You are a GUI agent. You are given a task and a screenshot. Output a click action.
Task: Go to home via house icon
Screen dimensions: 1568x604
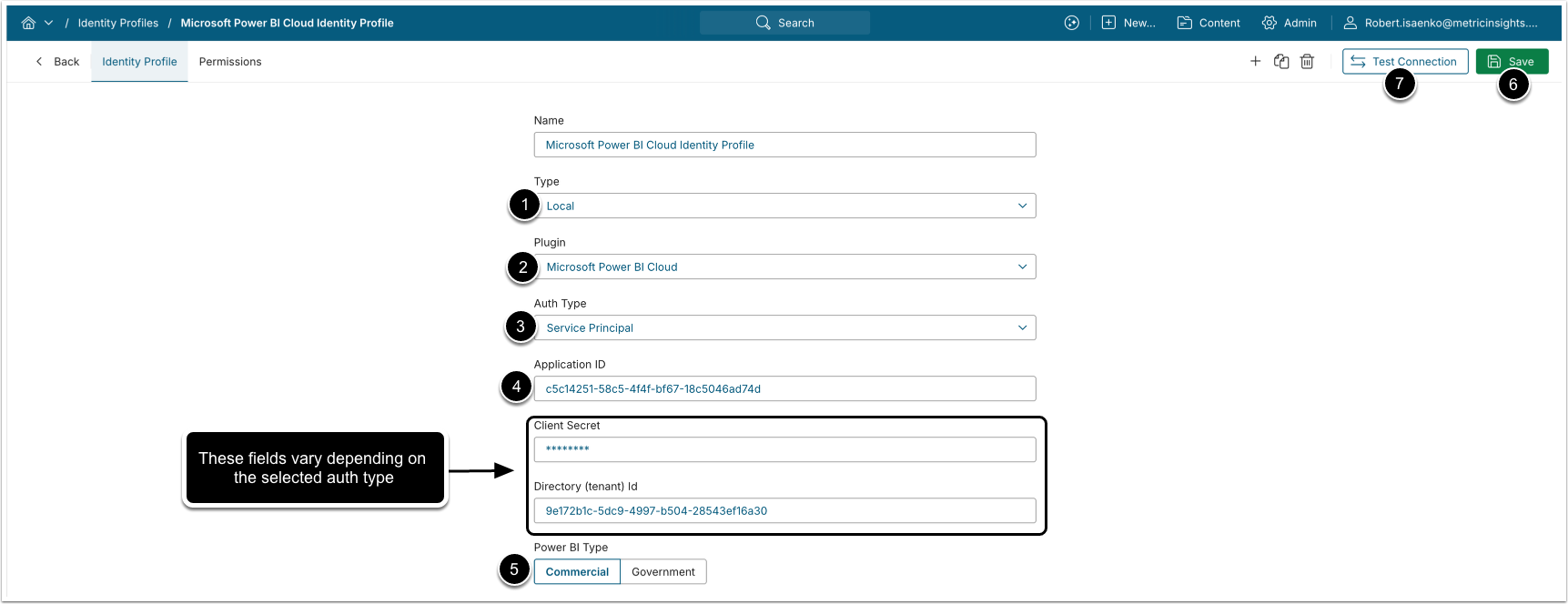tap(28, 23)
